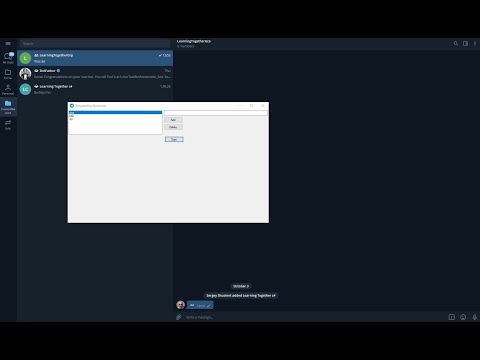Maximize the small dialog window

click(251, 105)
